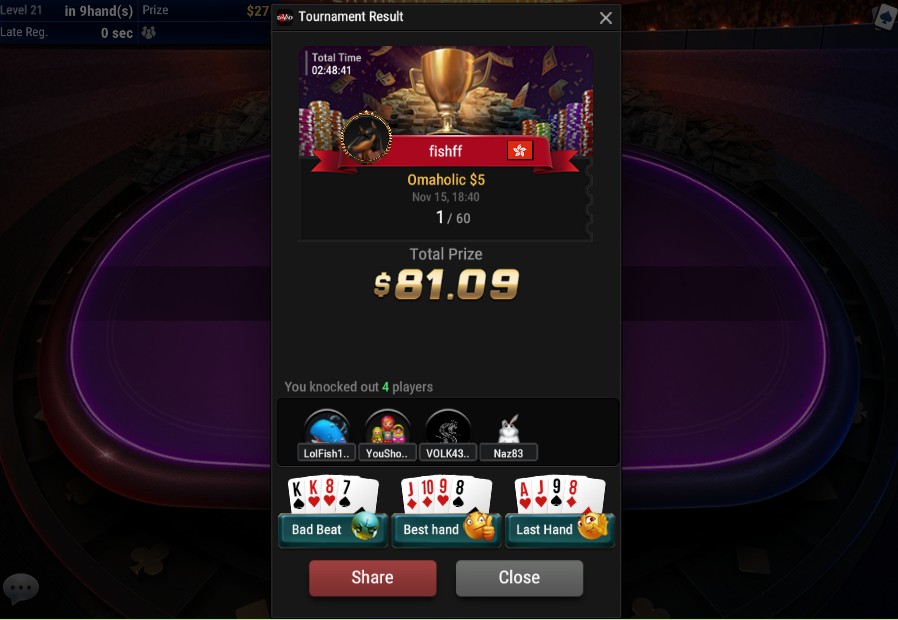Select Naz83 rabbit avatar

[x=509, y=429]
